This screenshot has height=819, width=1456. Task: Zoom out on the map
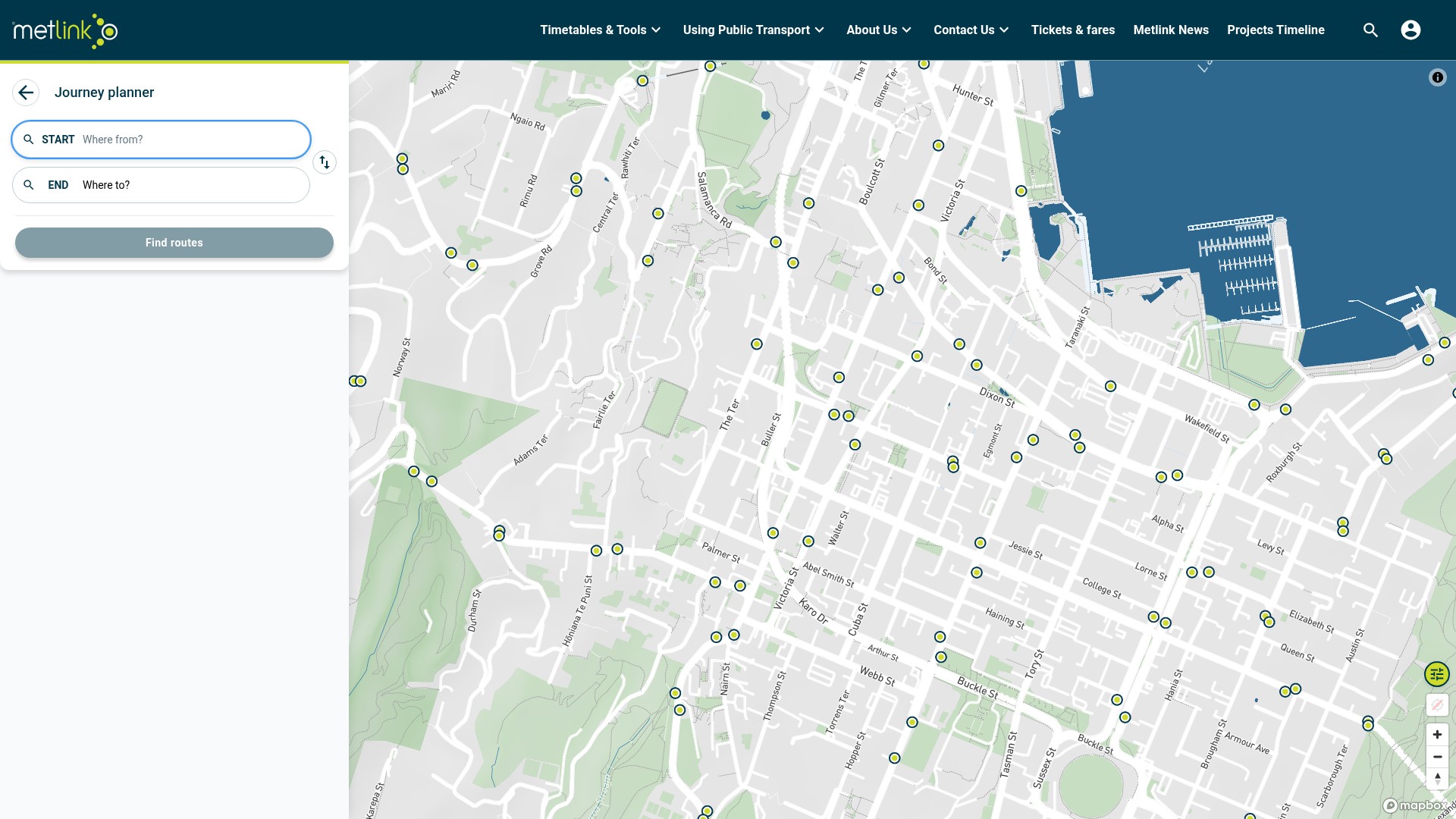coord(1437,757)
